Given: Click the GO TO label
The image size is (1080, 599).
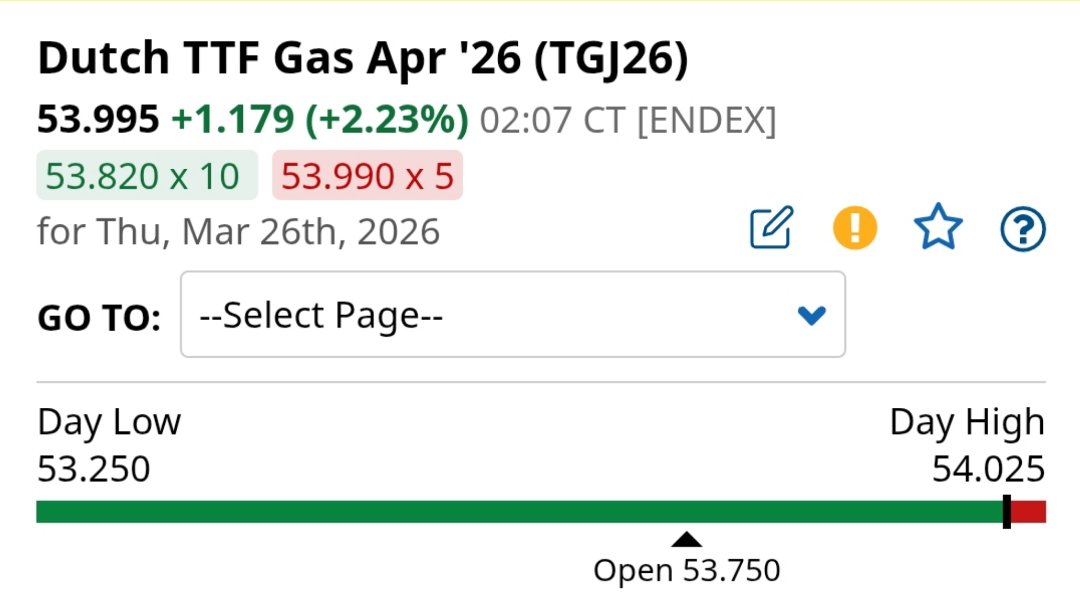Looking at the screenshot, I should (99, 318).
